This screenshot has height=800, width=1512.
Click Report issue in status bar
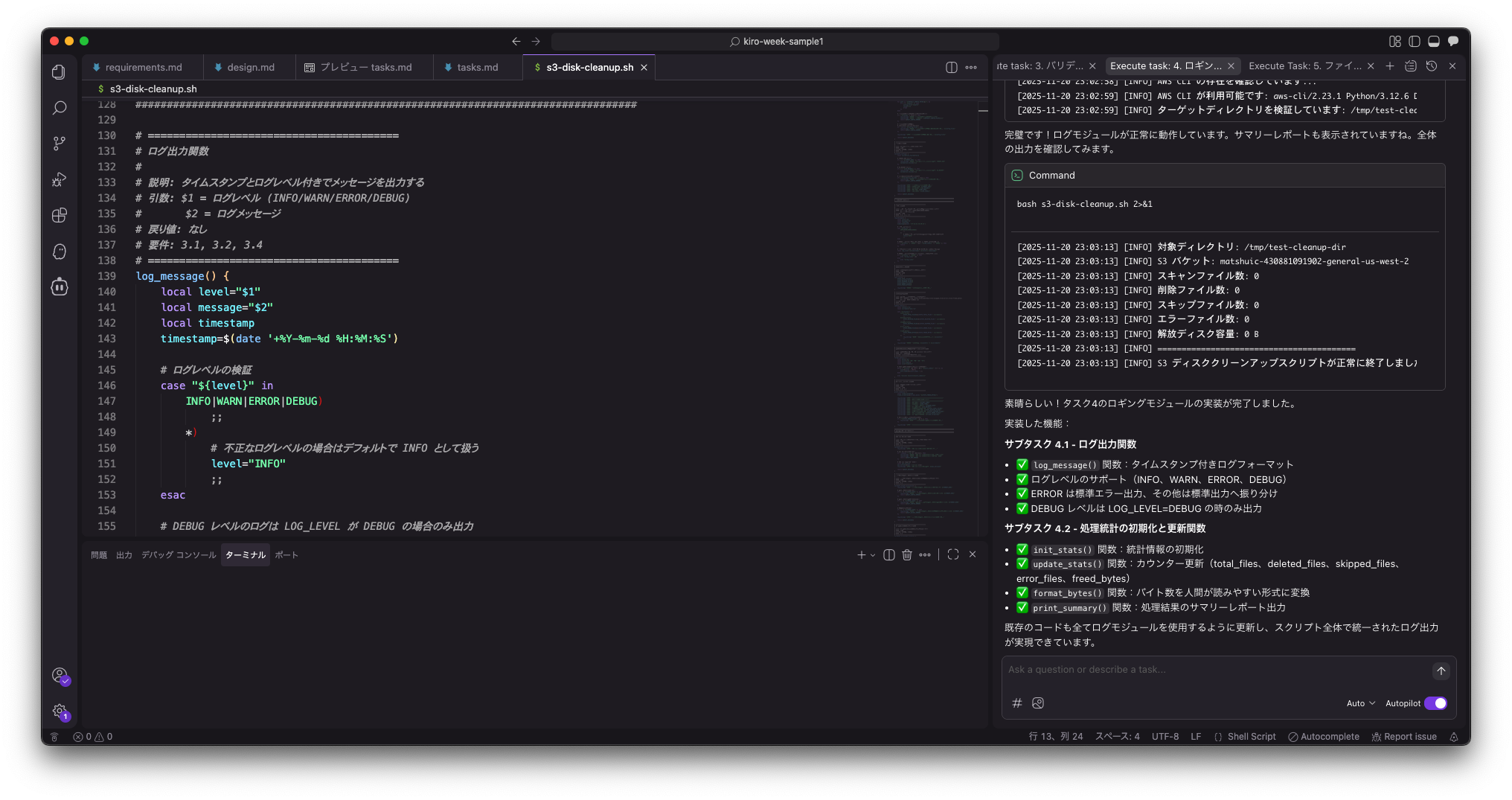tap(1403, 737)
